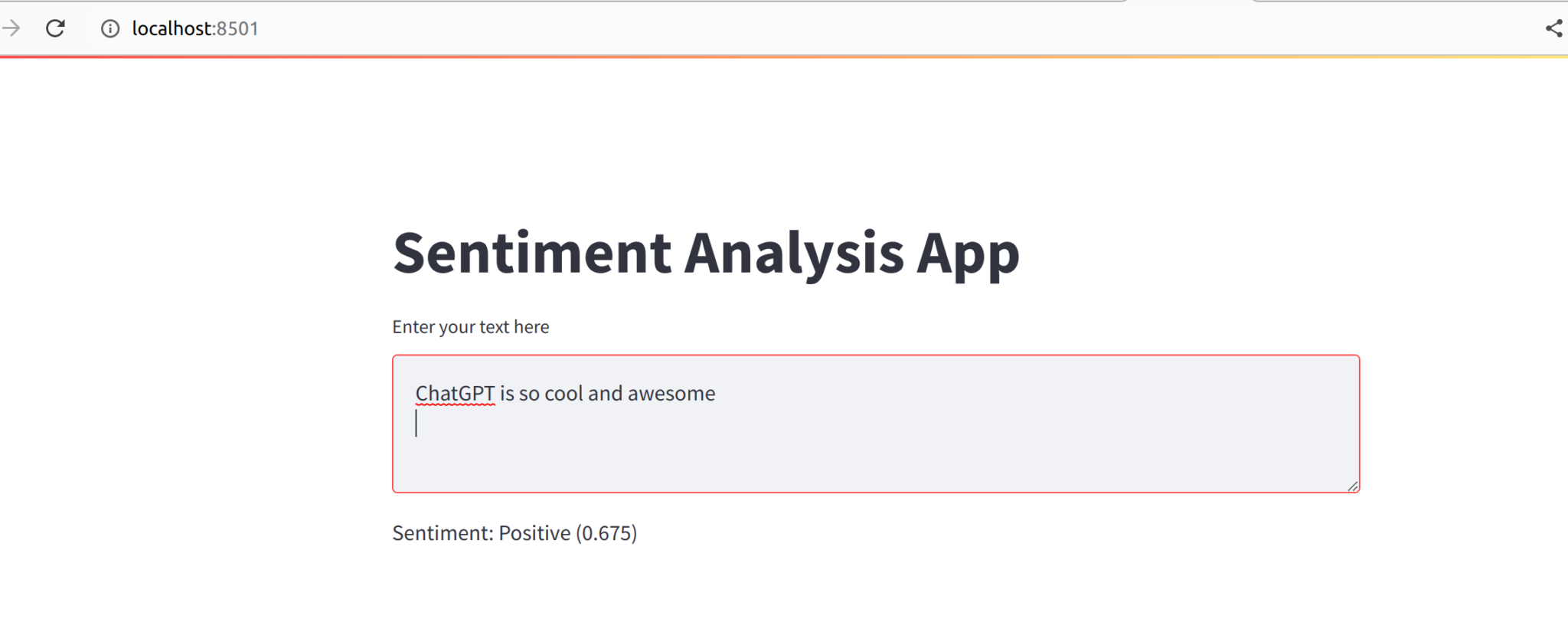Click the Sentiment Analysis App heading
The height and width of the screenshot is (622, 1568).
coord(705,253)
